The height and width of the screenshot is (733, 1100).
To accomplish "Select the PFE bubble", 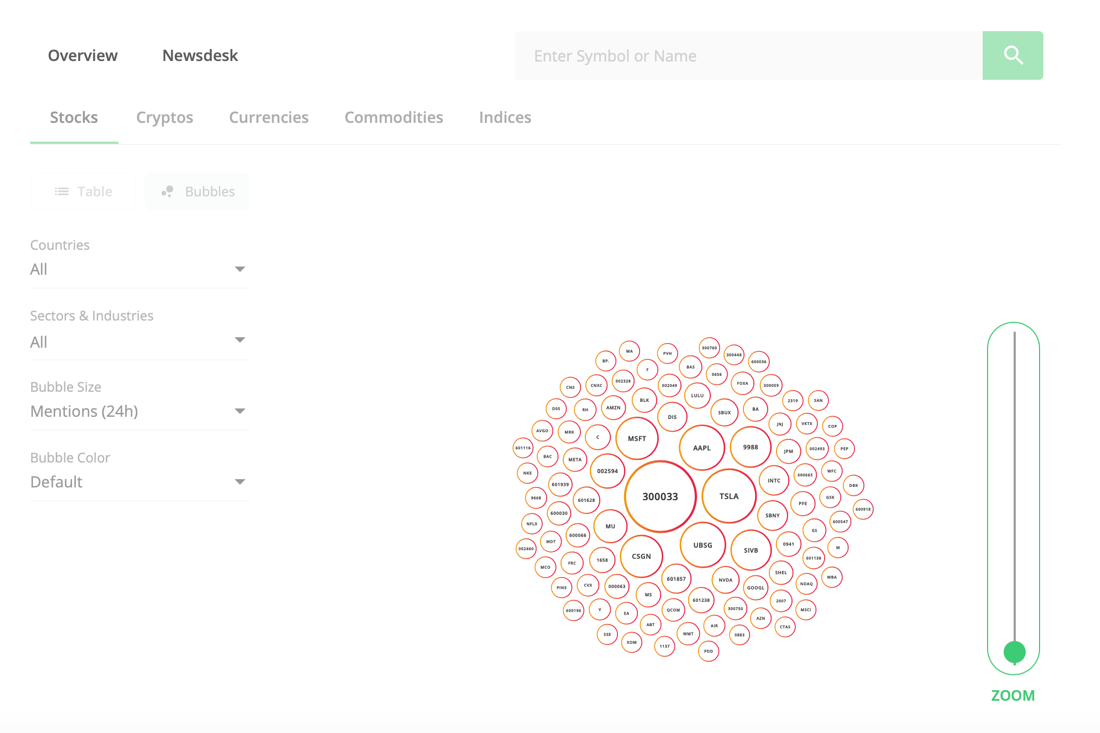I will tap(803, 503).
